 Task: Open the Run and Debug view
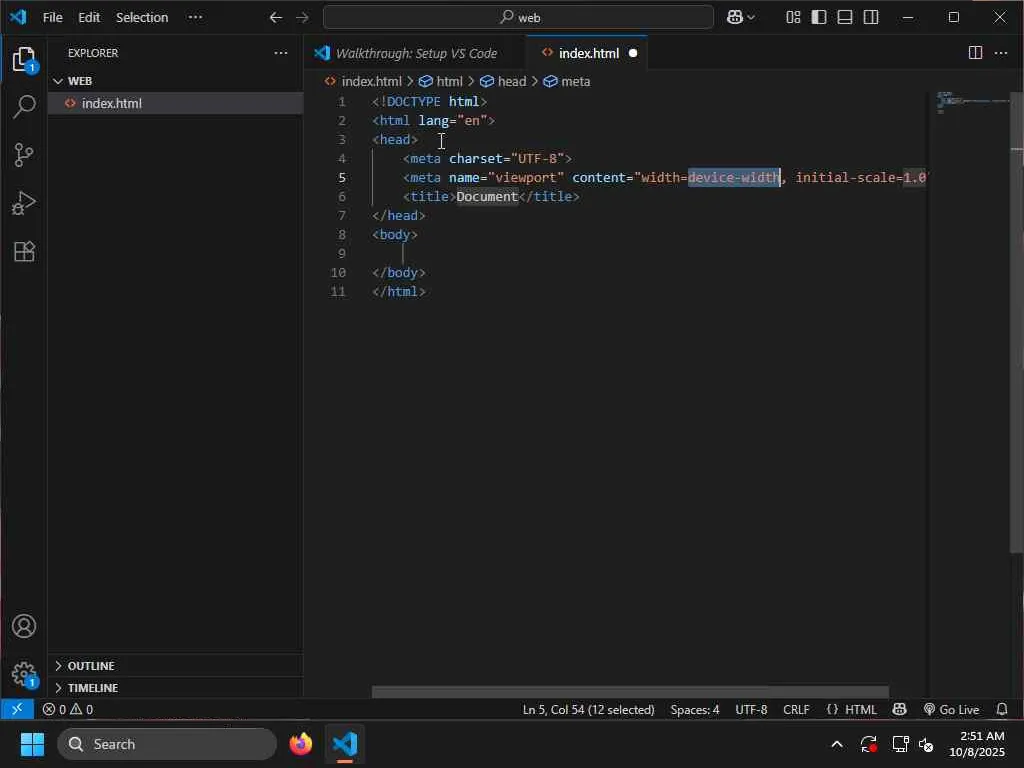click(24, 203)
